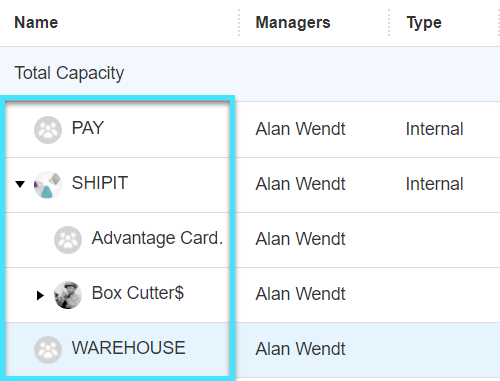Click the Advantage Card group icon
This screenshot has height=381, width=500.
(x=68, y=240)
